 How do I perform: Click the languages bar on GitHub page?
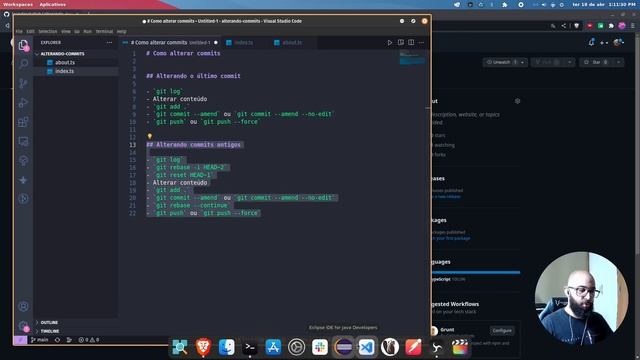click(476, 272)
